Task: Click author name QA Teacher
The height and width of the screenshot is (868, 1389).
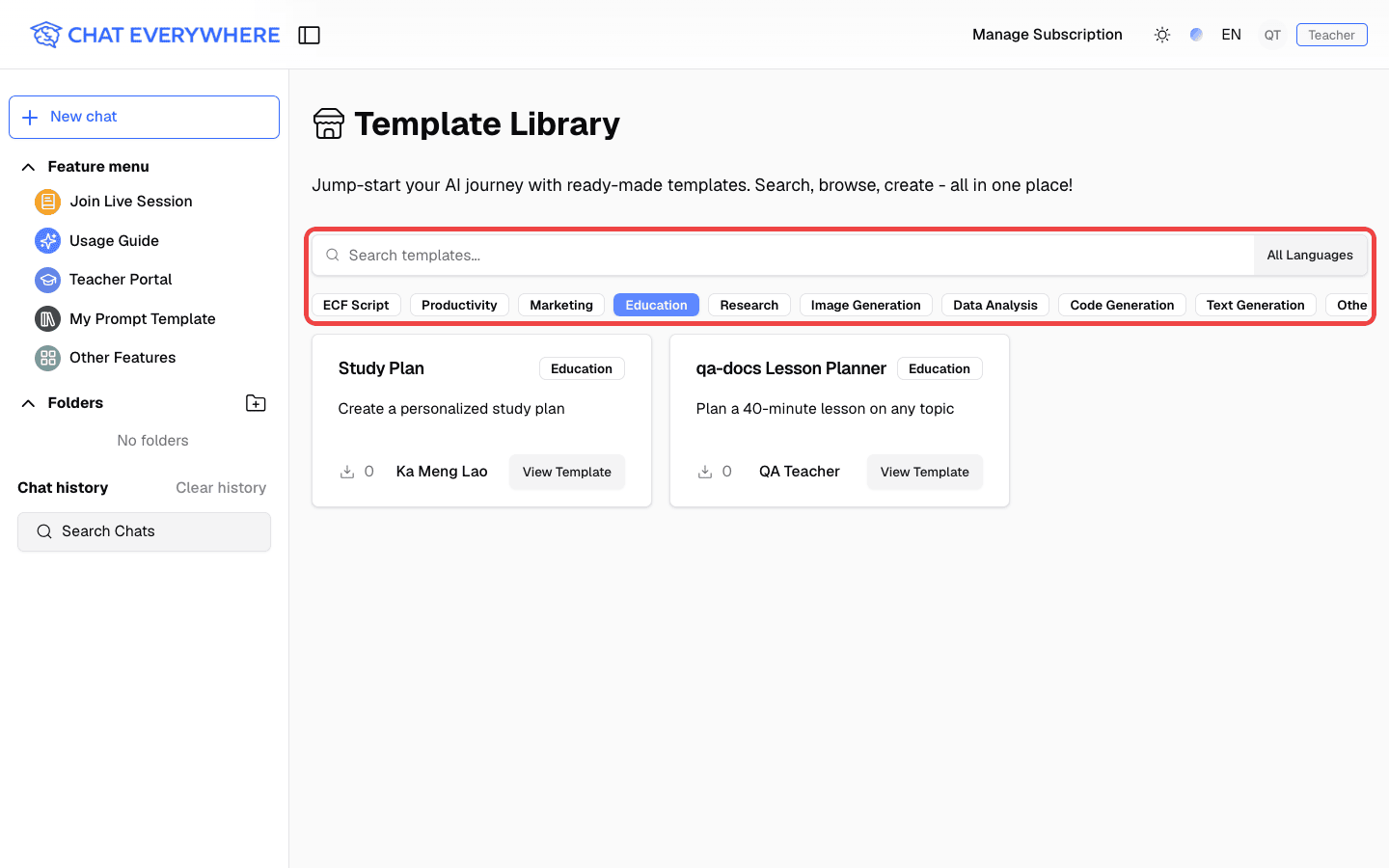Action: (x=800, y=472)
